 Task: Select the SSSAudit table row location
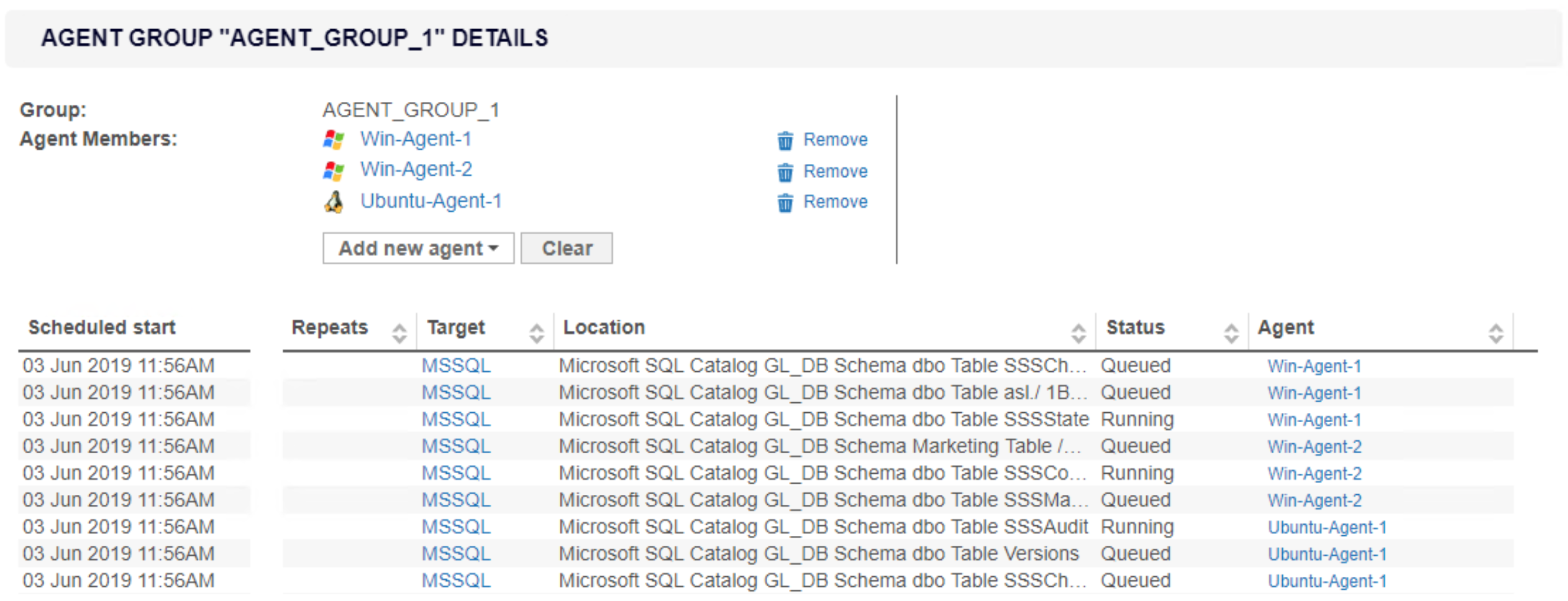click(x=823, y=526)
